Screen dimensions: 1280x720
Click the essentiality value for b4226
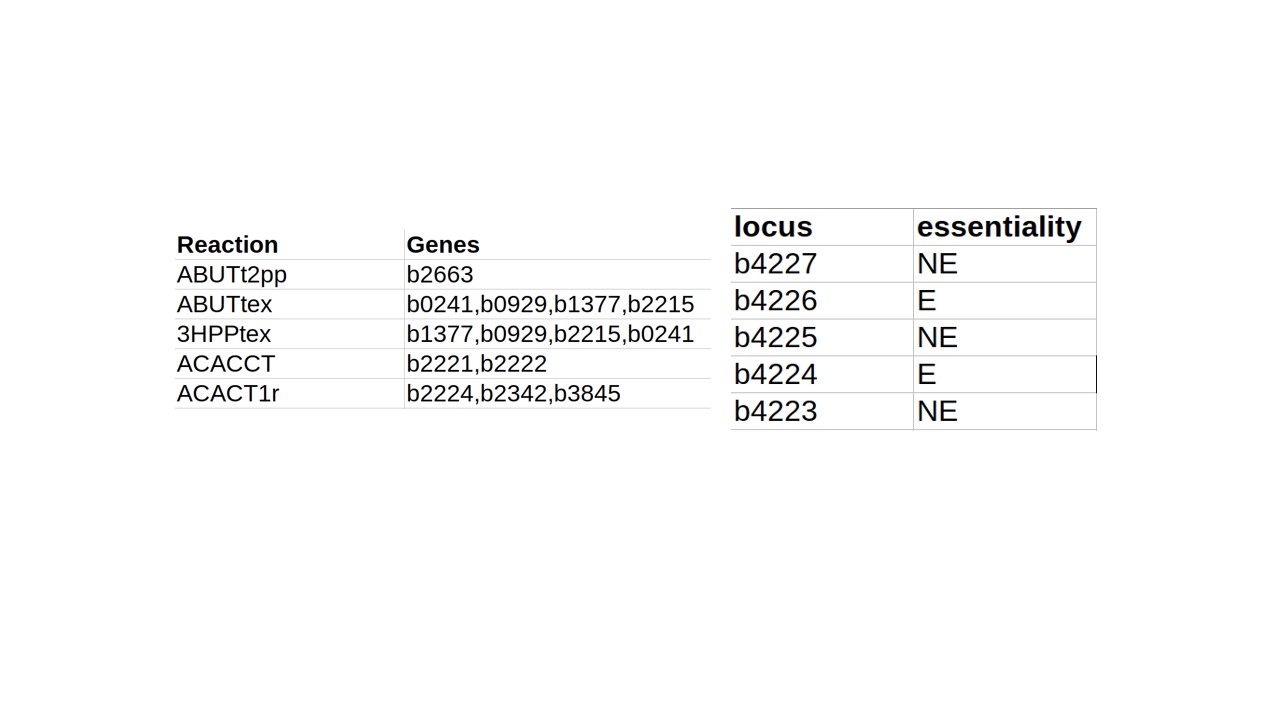tap(927, 301)
